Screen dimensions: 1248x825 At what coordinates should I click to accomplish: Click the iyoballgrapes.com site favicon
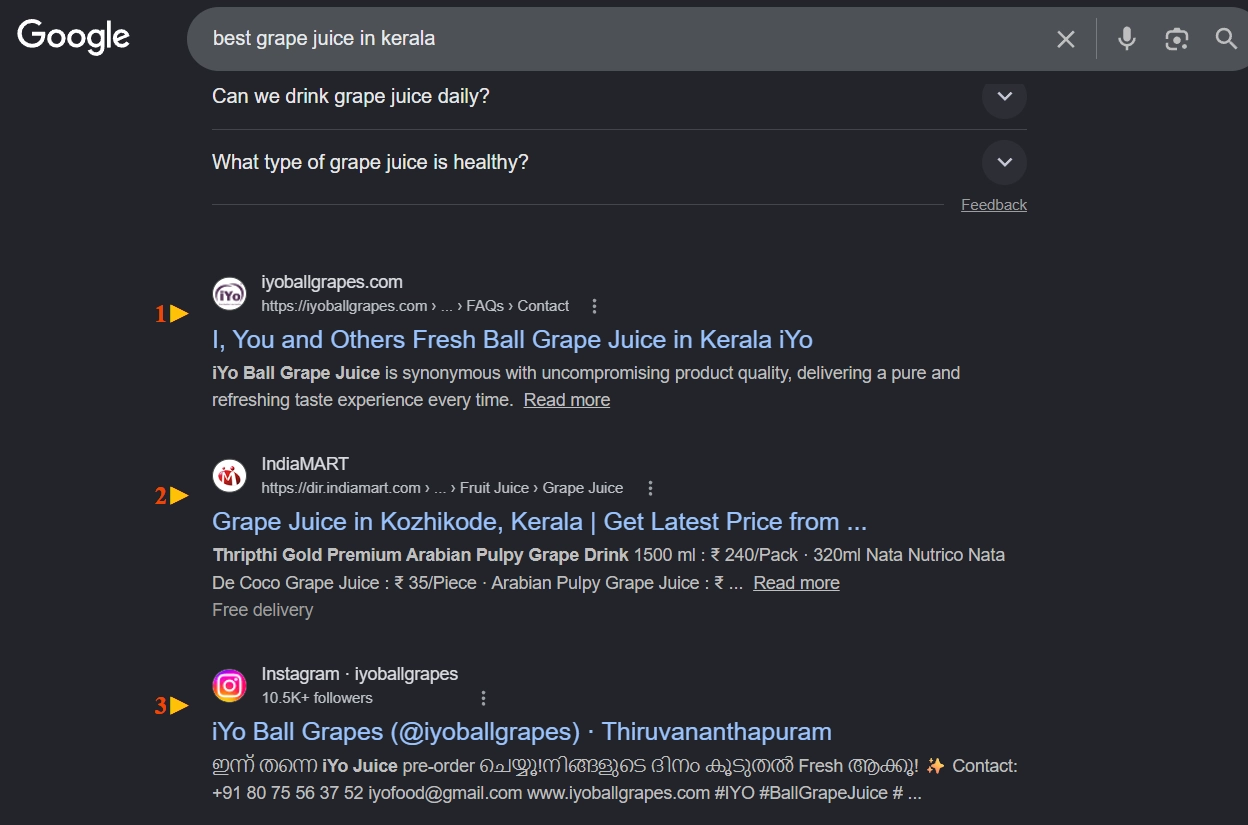229,294
